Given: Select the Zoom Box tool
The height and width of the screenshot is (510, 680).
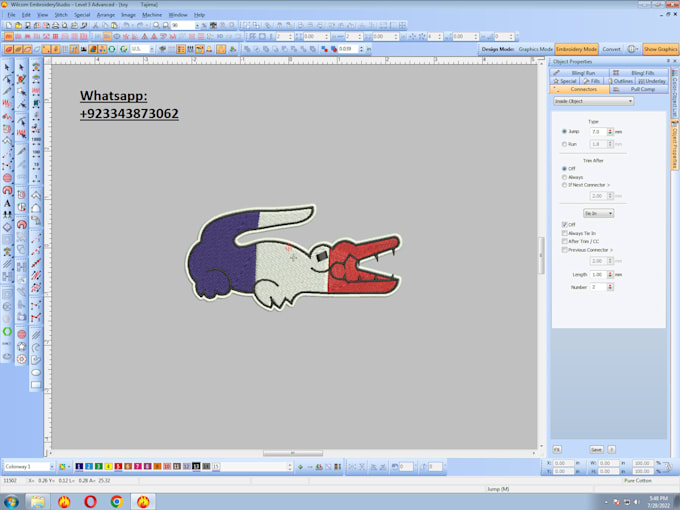Looking at the screenshot, I should pyautogui.click(x=165, y=26).
